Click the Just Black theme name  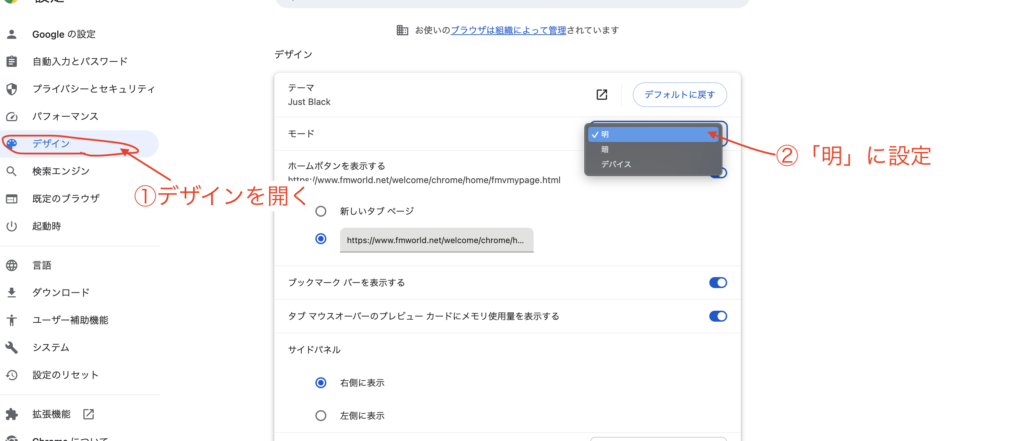(310, 102)
